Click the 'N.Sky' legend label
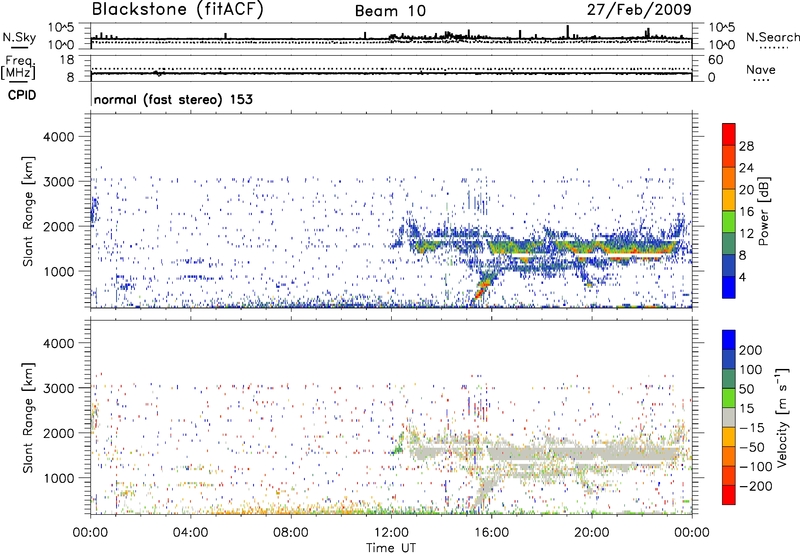800x554 pixels. click(19, 37)
